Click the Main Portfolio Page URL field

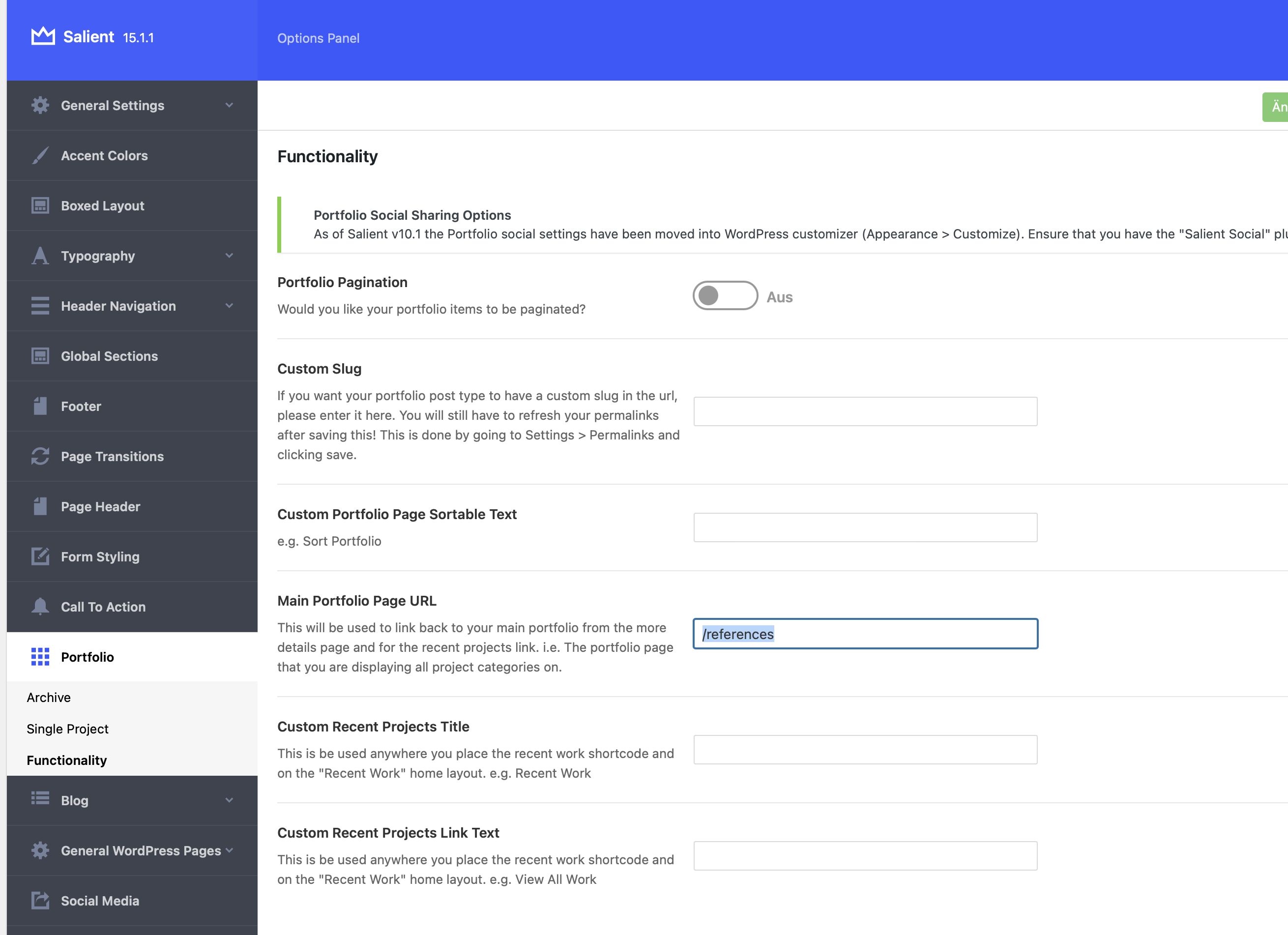coord(865,633)
